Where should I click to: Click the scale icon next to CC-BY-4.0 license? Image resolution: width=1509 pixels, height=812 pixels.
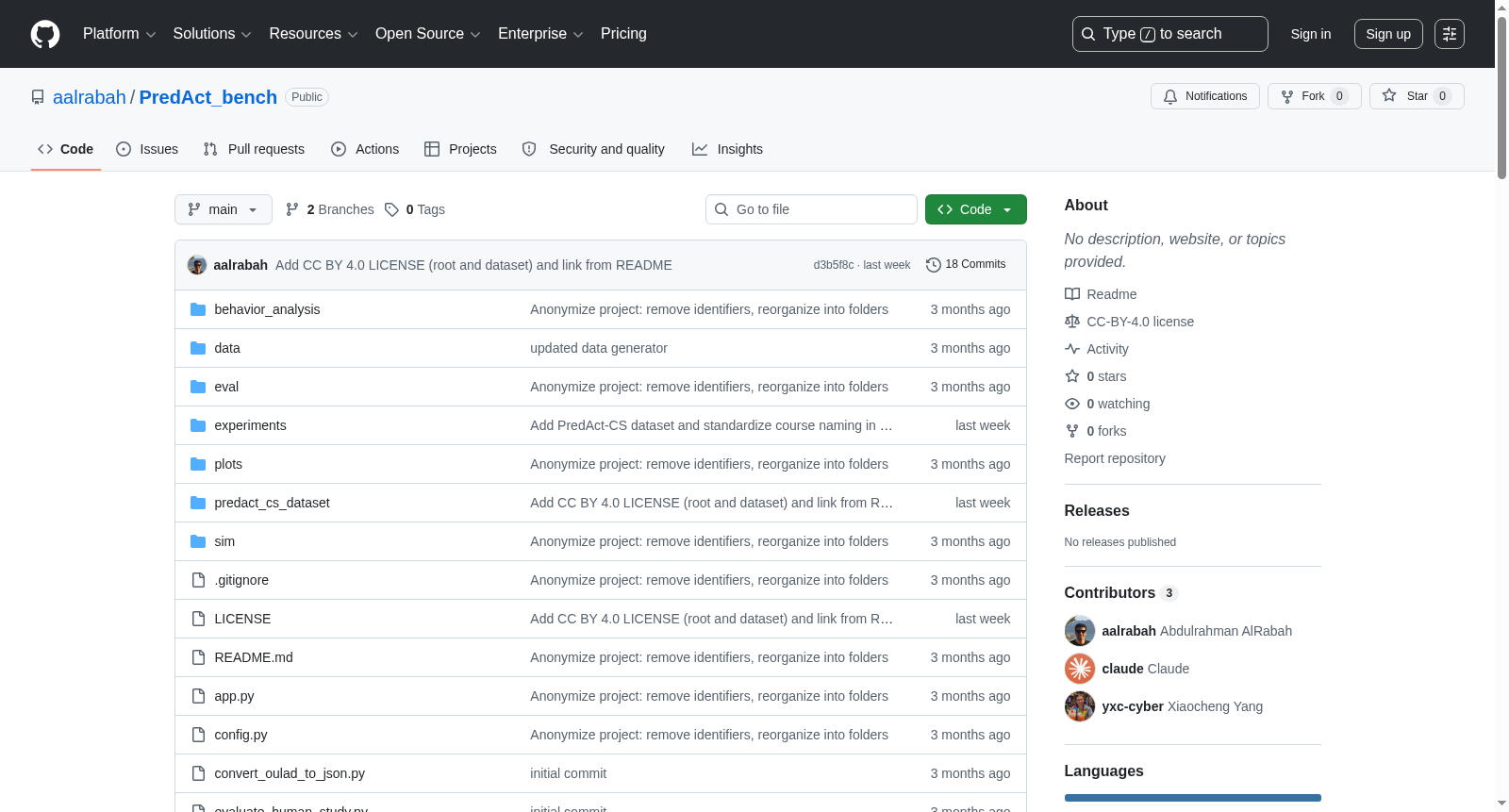[1072, 322]
